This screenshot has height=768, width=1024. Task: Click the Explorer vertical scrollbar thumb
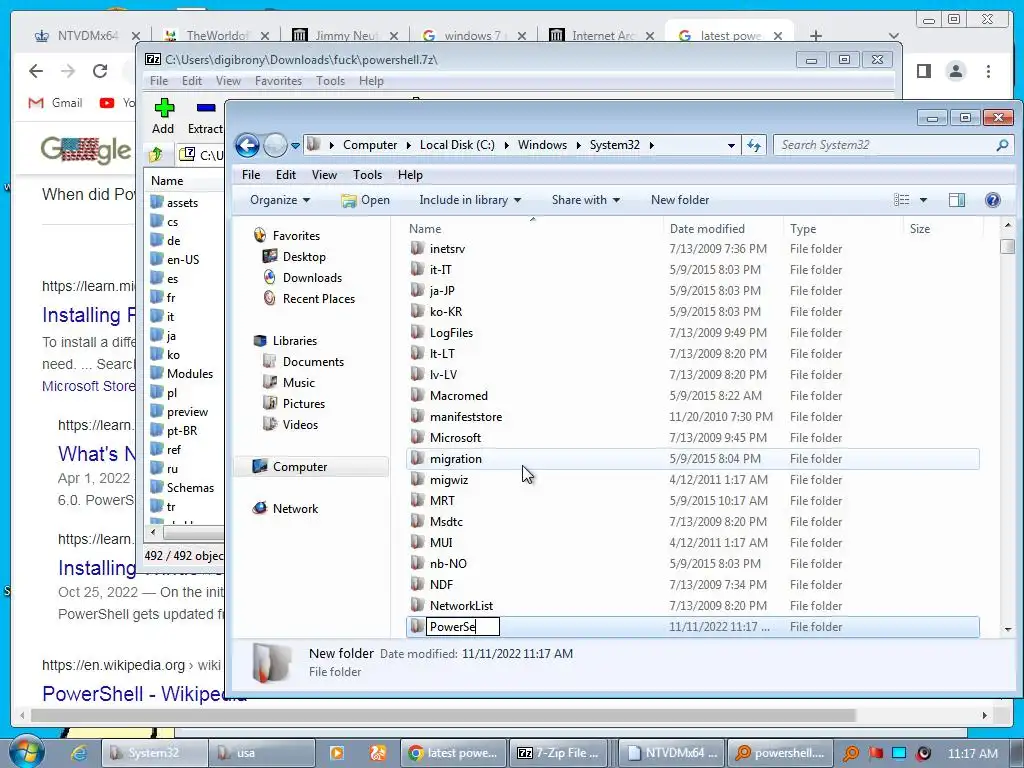click(1008, 247)
